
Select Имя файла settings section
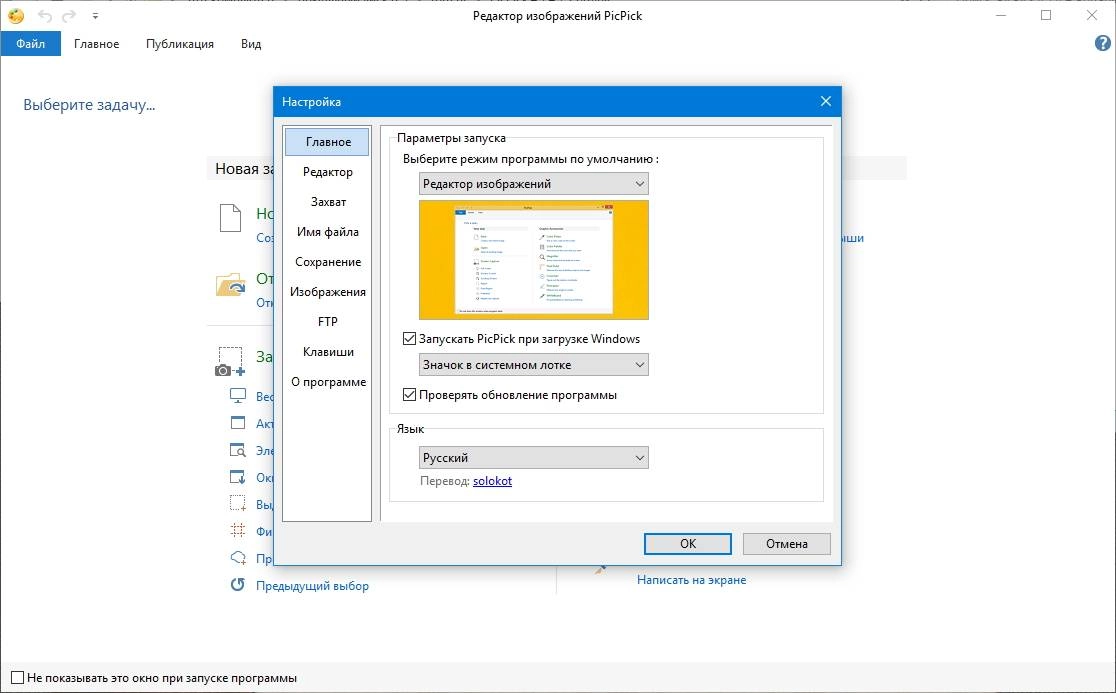[x=327, y=231]
